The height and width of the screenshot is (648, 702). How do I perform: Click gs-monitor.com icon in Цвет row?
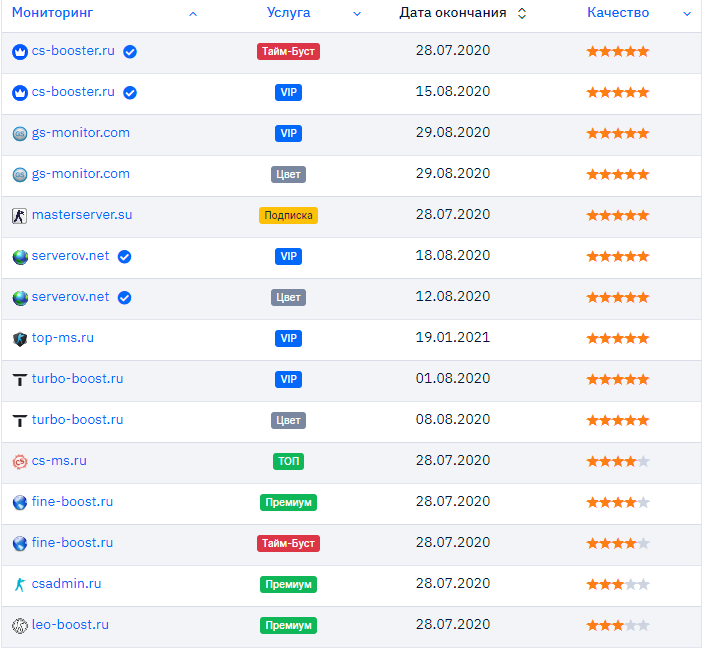click(x=20, y=174)
